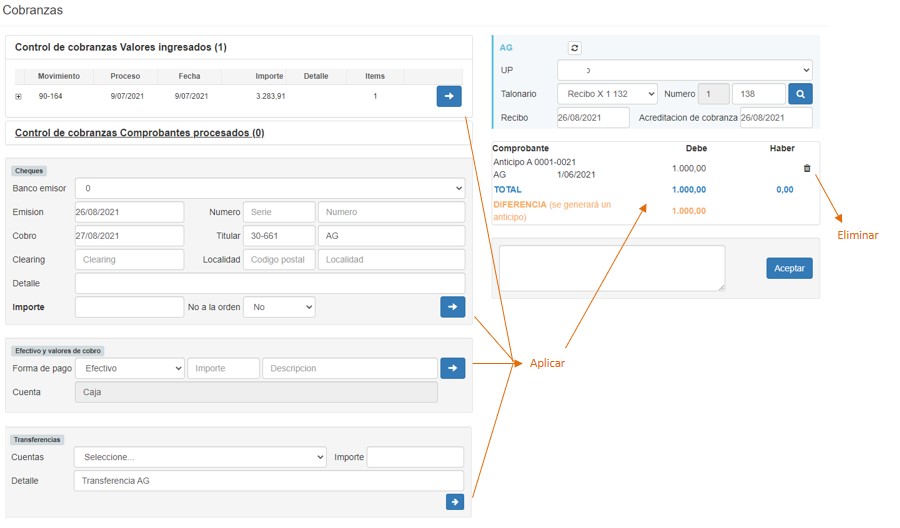Open the Banco emisor dropdown
This screenshot has width=900, height=528.
click(270, 188)
